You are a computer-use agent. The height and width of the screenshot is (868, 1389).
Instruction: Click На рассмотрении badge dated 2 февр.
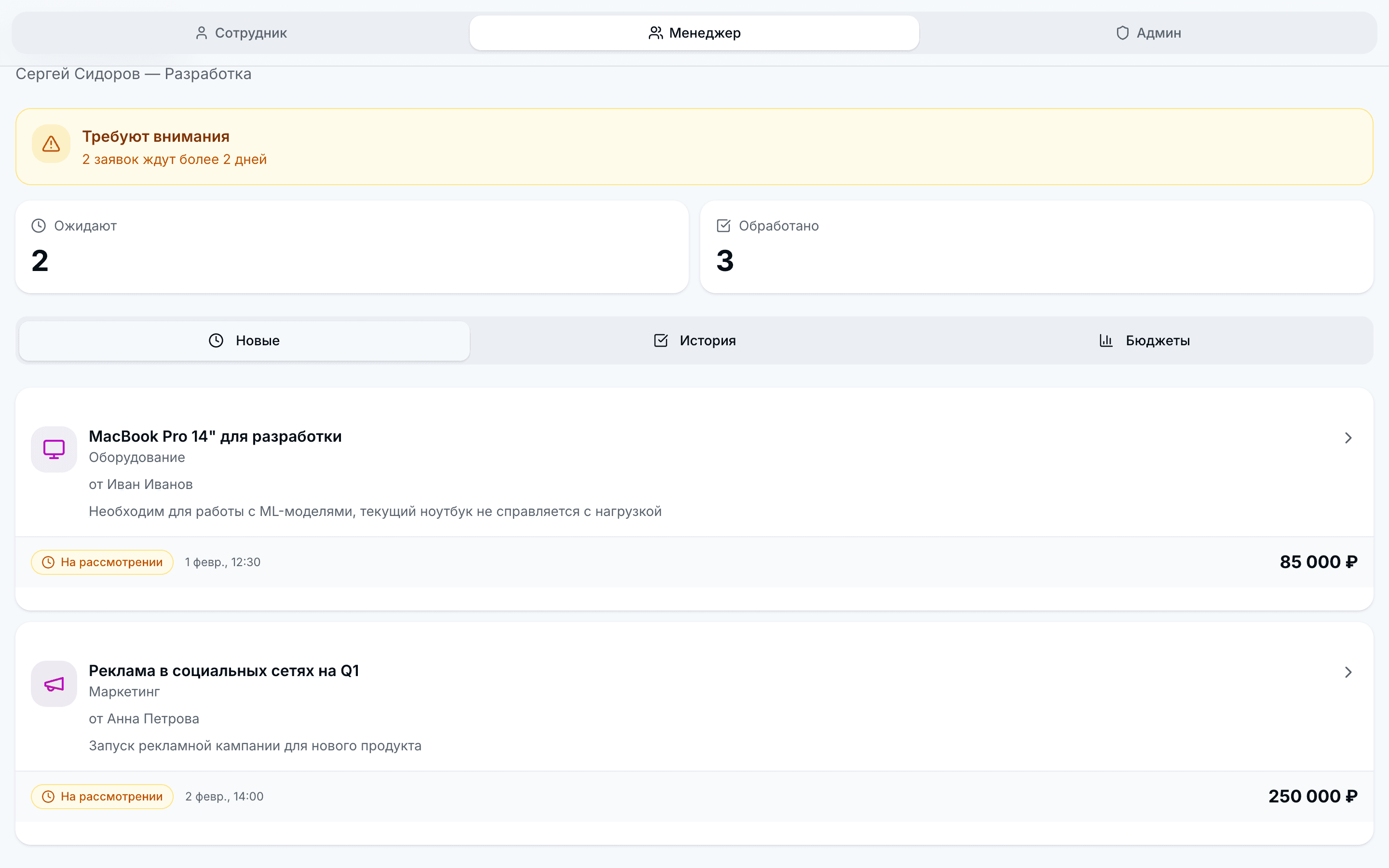[102, 796]
